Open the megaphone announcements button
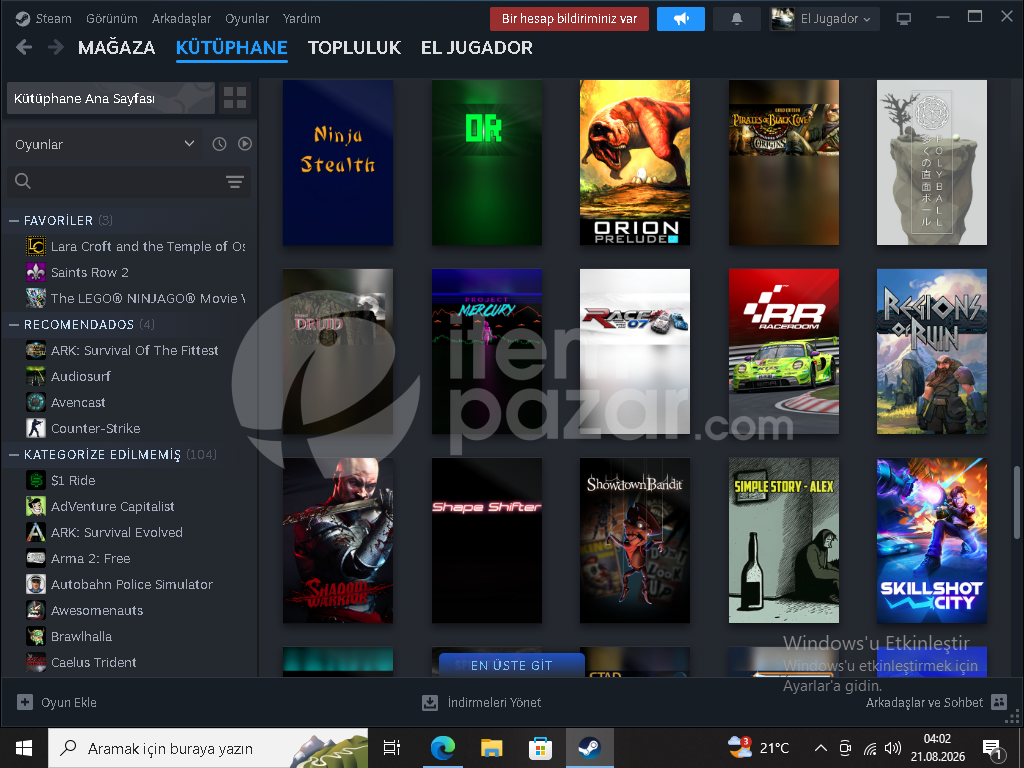The height and width of the screenshot is (768, 1024). 680,19
